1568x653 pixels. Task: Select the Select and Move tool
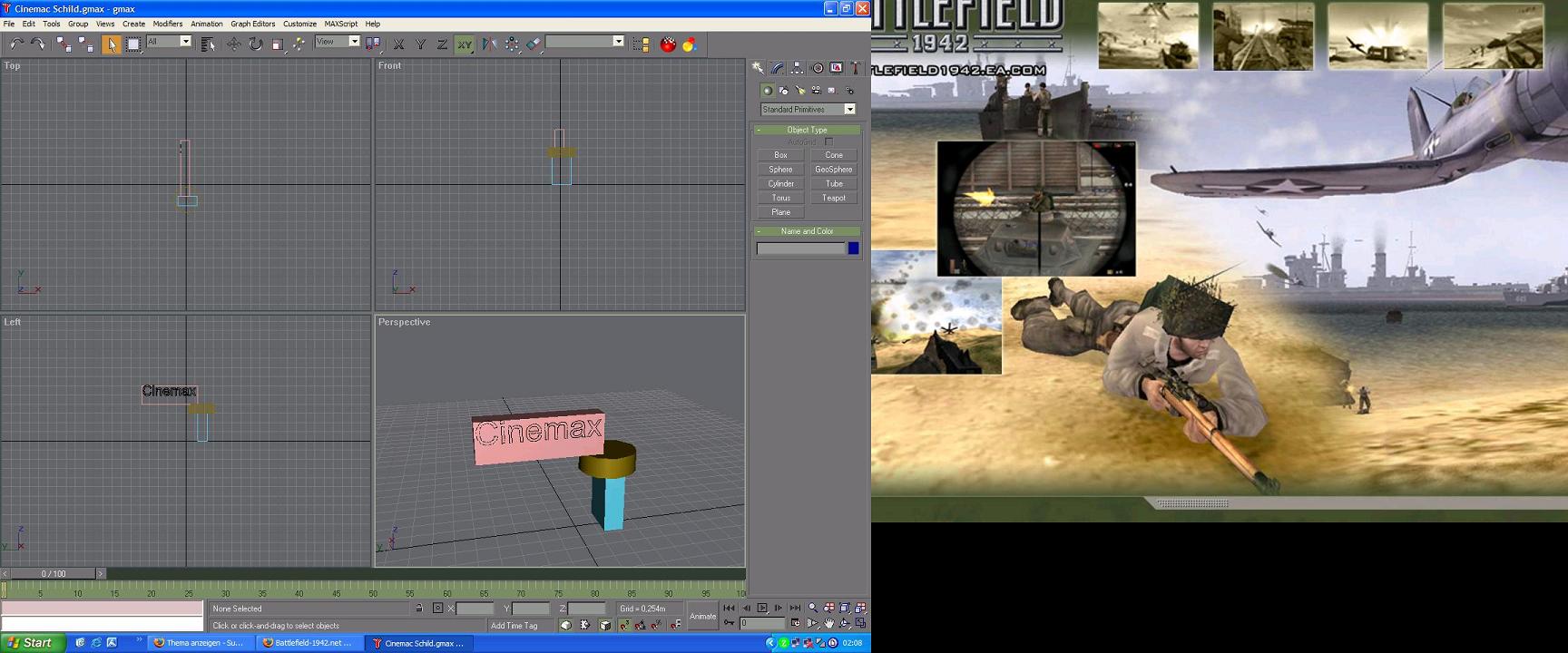(234, 44)
